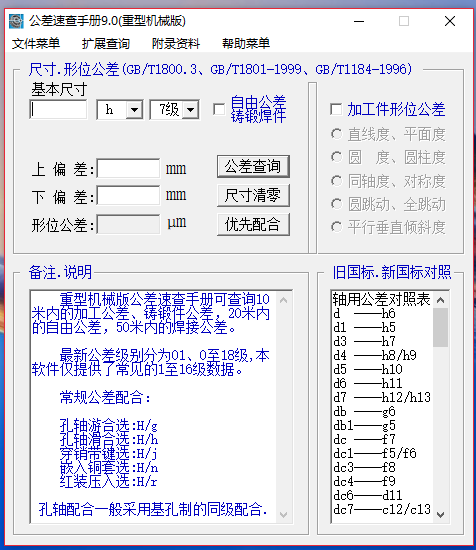Click the 公差查询 button
The height and width of the screenshot is (550, 476).
point(253,166)
